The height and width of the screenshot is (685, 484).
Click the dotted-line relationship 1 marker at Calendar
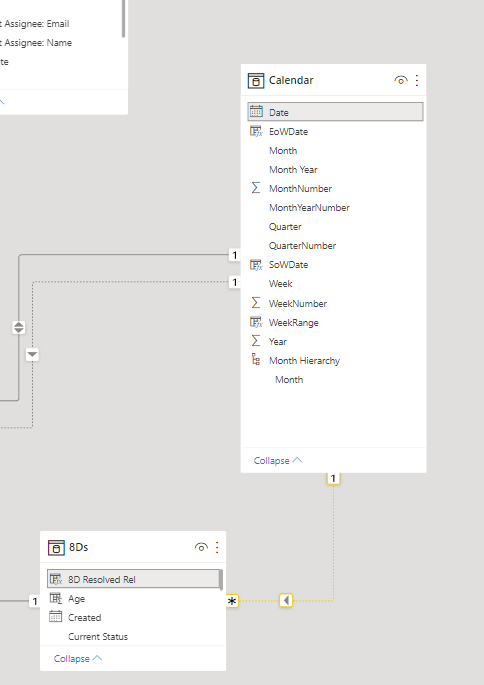(x=235, y=282)
